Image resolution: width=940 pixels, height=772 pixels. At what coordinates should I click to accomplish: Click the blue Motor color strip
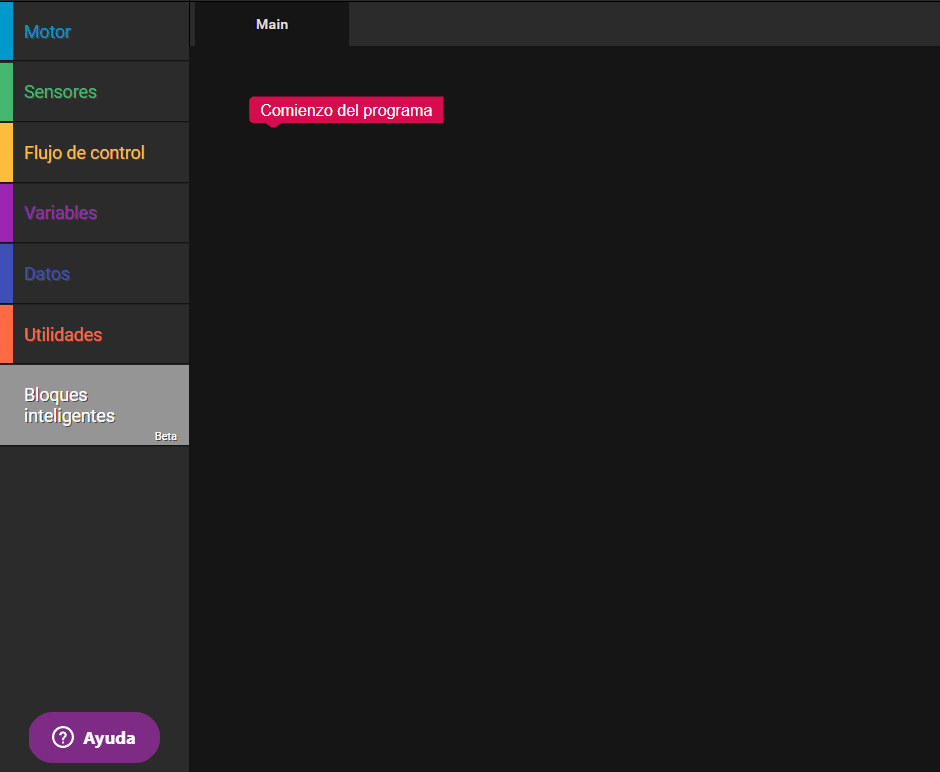pyautogui.click(x=6, y=31)
